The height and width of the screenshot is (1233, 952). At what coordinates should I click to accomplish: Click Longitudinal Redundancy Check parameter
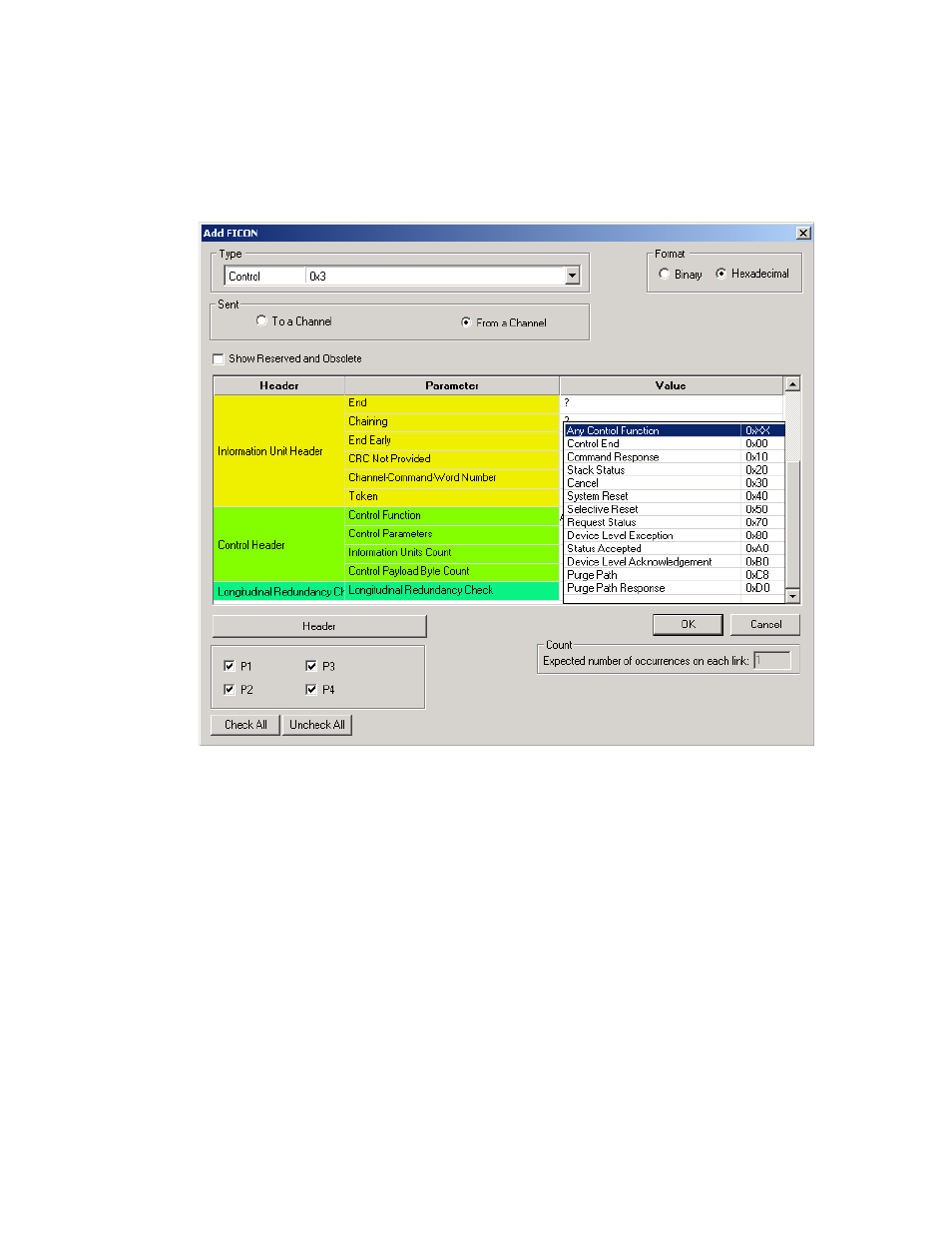[452, 591]
